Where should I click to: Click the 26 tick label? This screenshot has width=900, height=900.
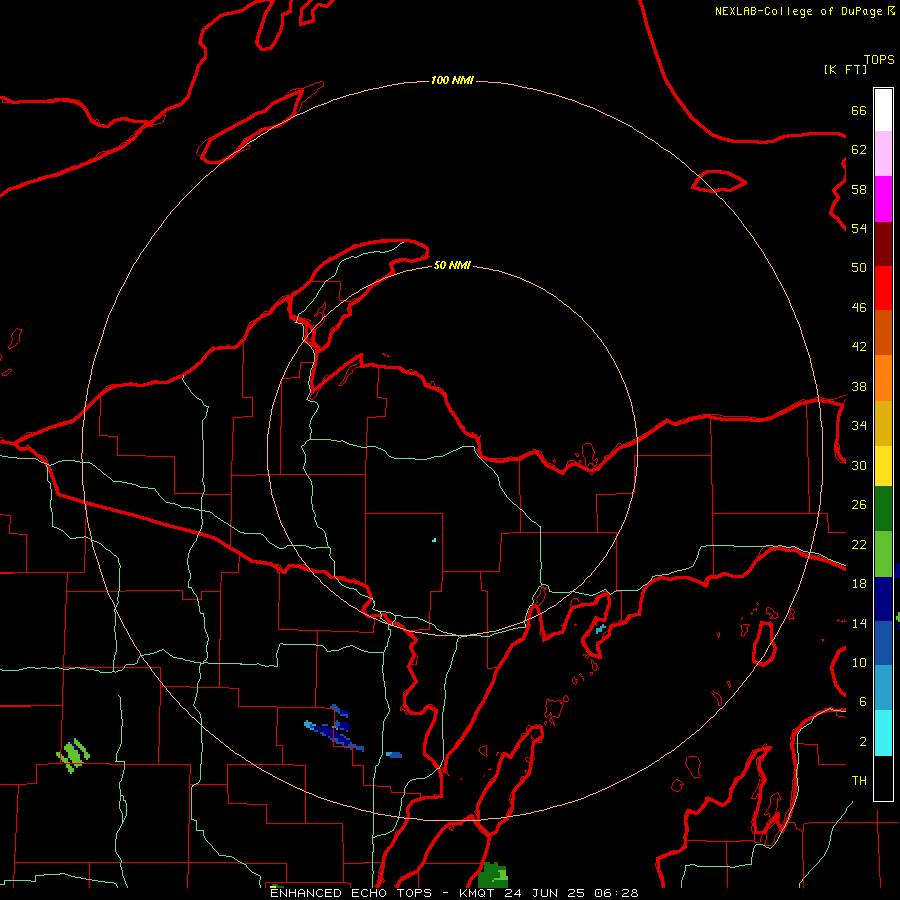coord(859,505)
